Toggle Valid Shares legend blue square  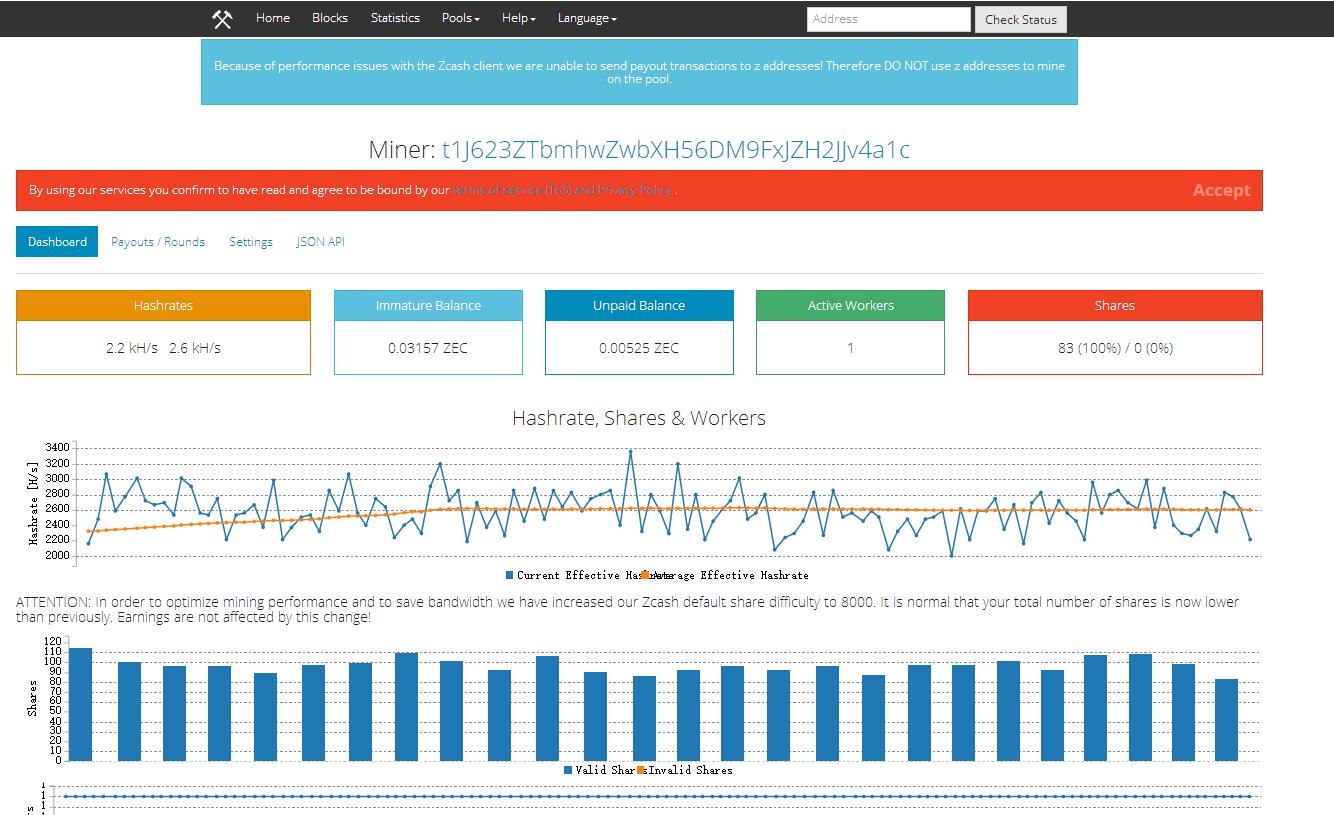click(568, 770)
